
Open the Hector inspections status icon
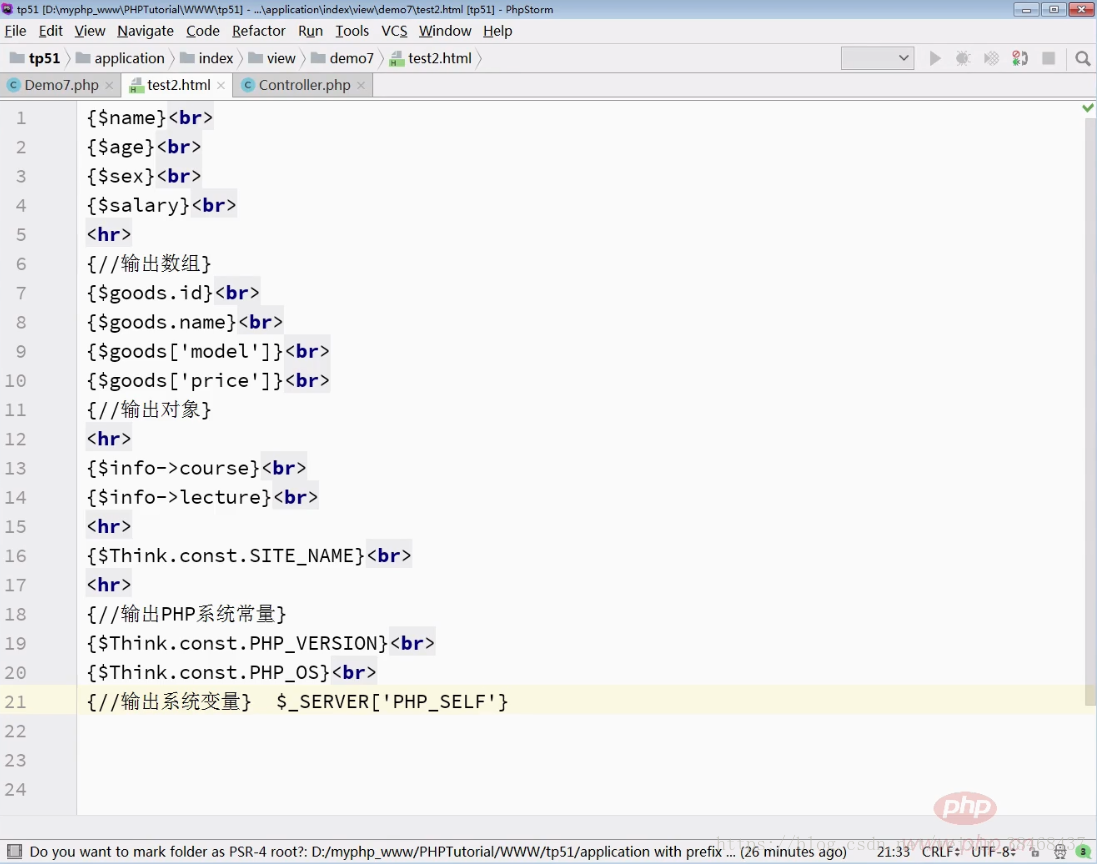(1061, 853)
